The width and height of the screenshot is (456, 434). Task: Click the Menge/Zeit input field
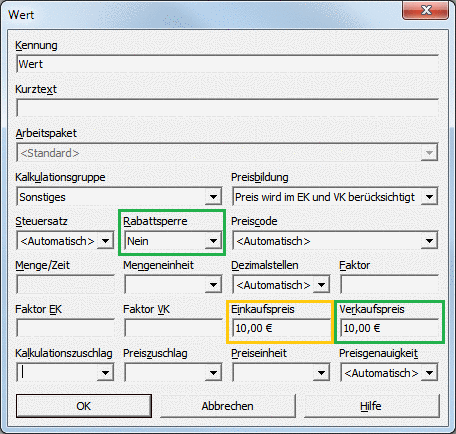[x=65, y=285]
